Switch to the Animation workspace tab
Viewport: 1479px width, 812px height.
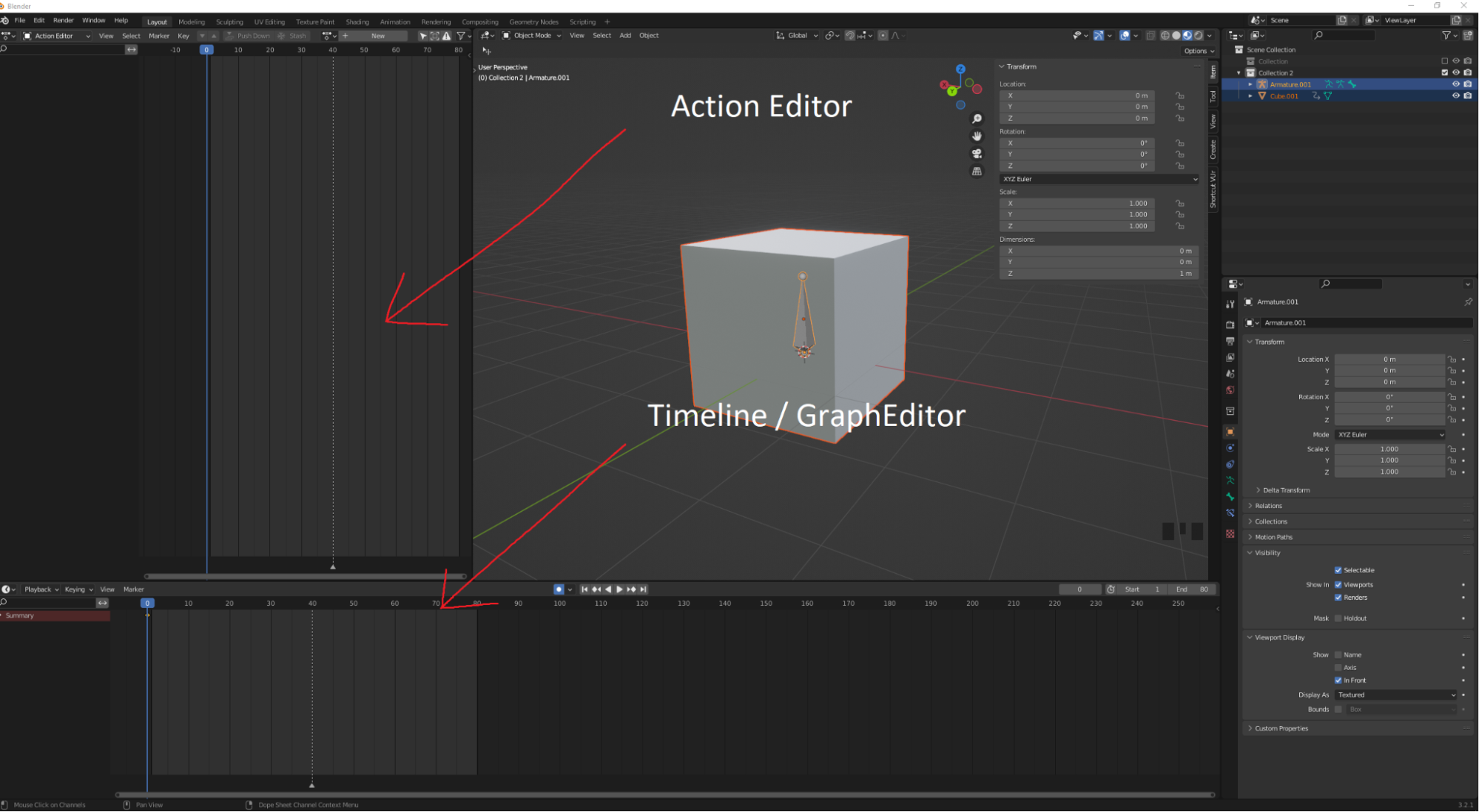(x=395, y=21)
